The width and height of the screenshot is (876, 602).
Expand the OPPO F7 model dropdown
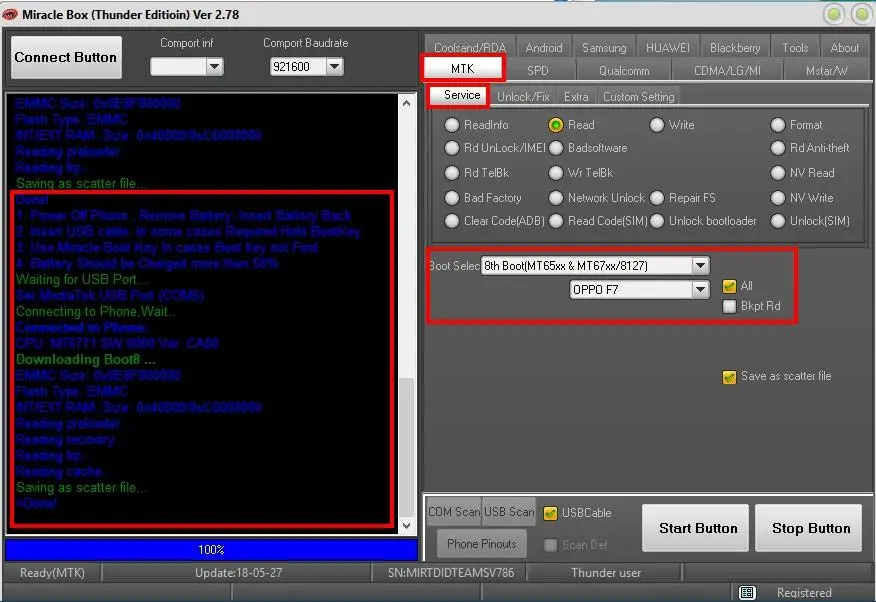tap(700, 289)
